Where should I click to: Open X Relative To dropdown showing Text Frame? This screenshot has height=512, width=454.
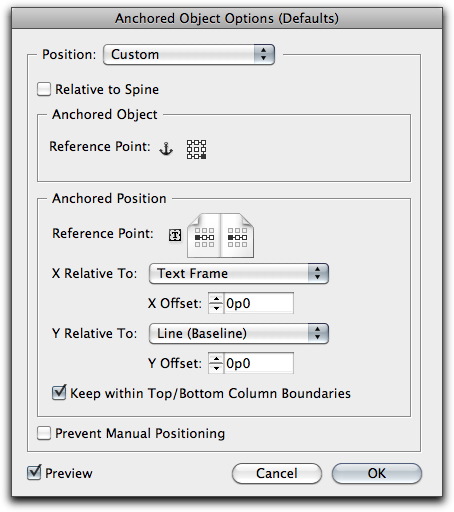tap(239, 273)
